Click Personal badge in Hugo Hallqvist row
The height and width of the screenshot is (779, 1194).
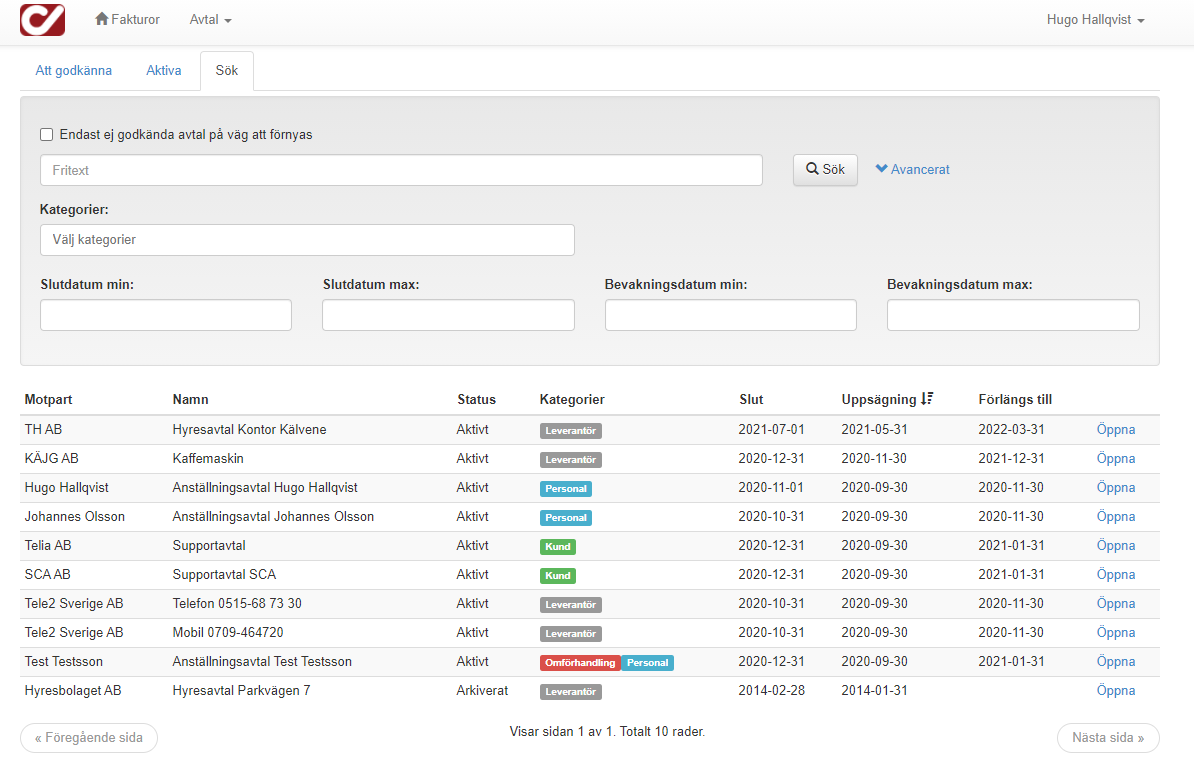566,489
